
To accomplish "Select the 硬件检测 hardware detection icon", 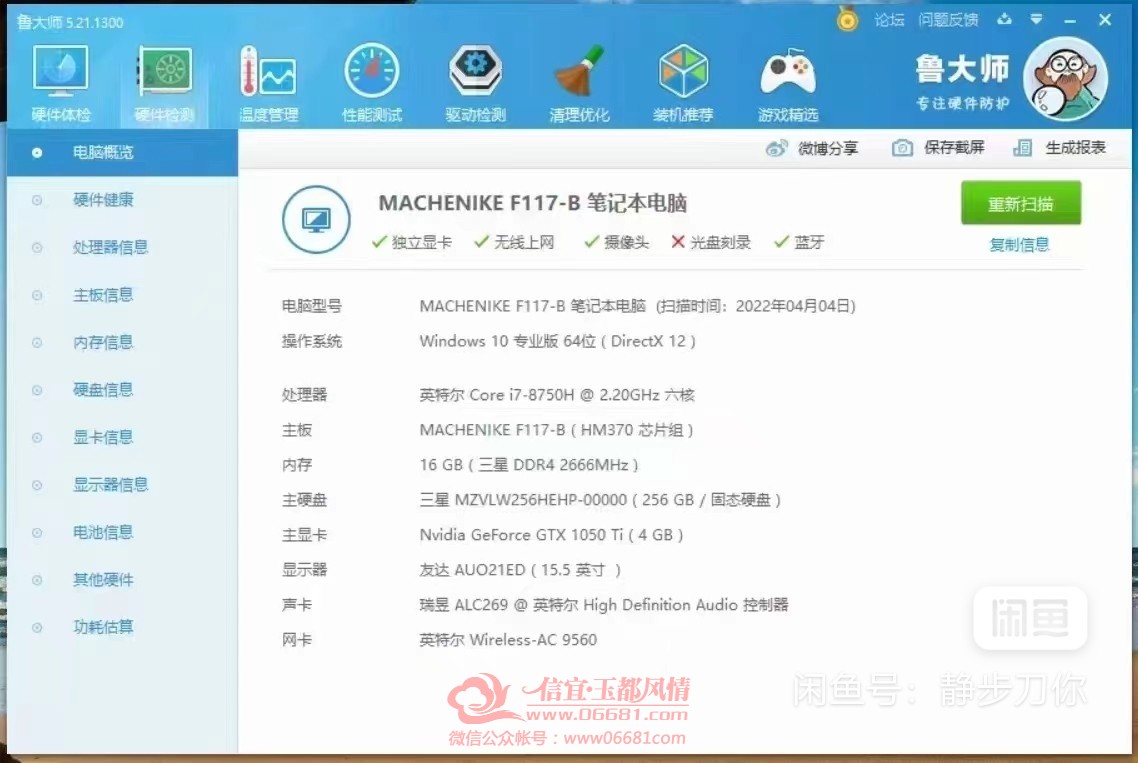I will tap(165, 83).
